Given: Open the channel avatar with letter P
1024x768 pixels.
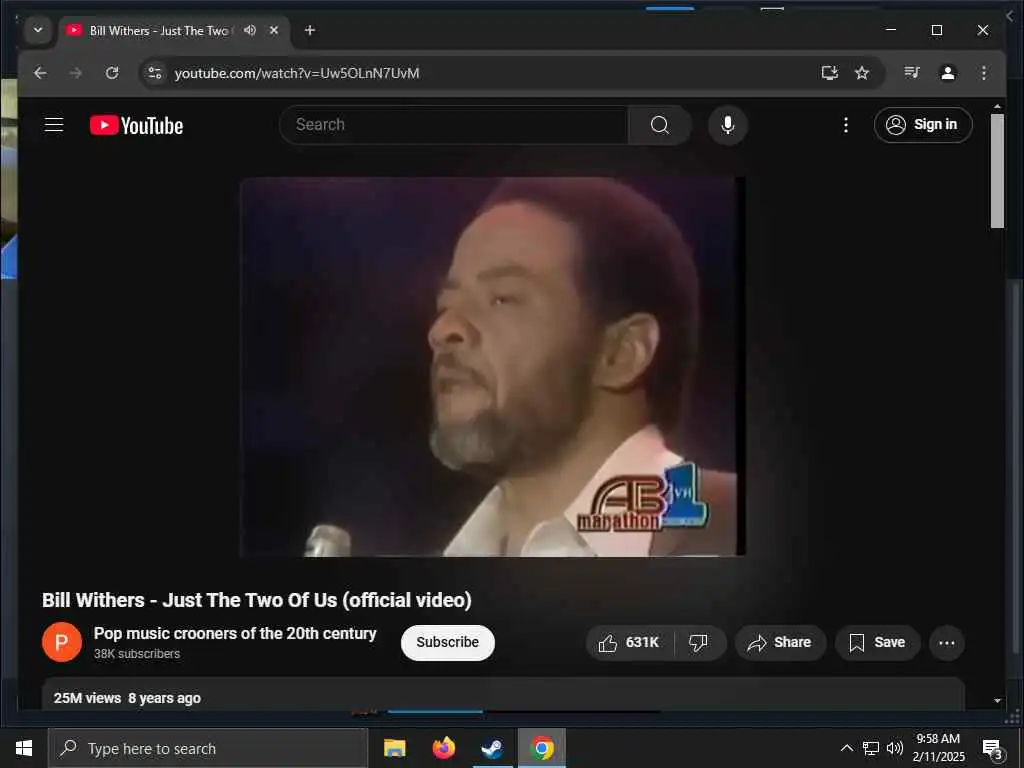Looking at the screenshot, I should (x=62, y=642).
